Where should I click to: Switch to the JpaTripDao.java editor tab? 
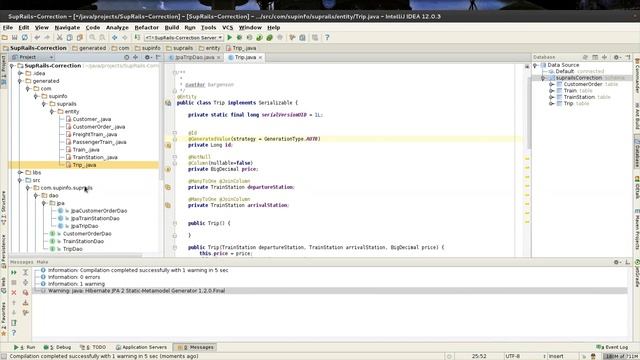point(195,58)
